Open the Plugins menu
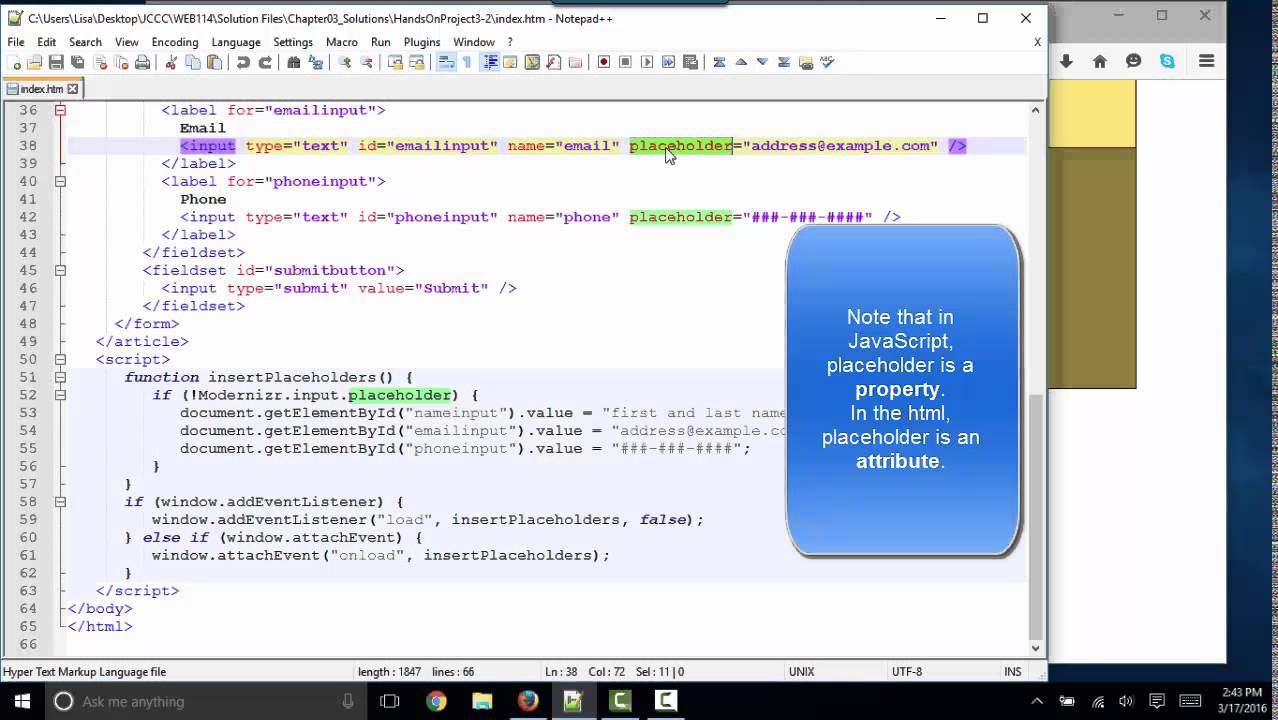 [x=422, y=42]
